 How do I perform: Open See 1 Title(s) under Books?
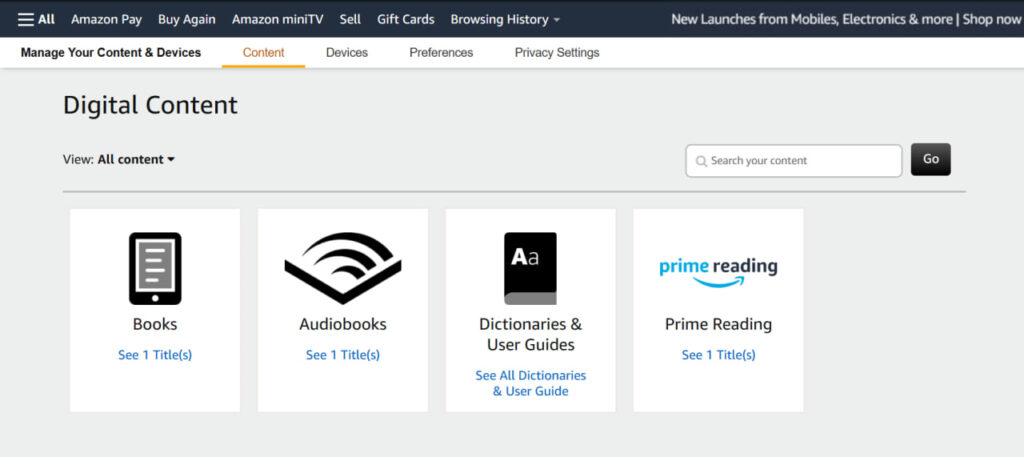pos(155,355)
